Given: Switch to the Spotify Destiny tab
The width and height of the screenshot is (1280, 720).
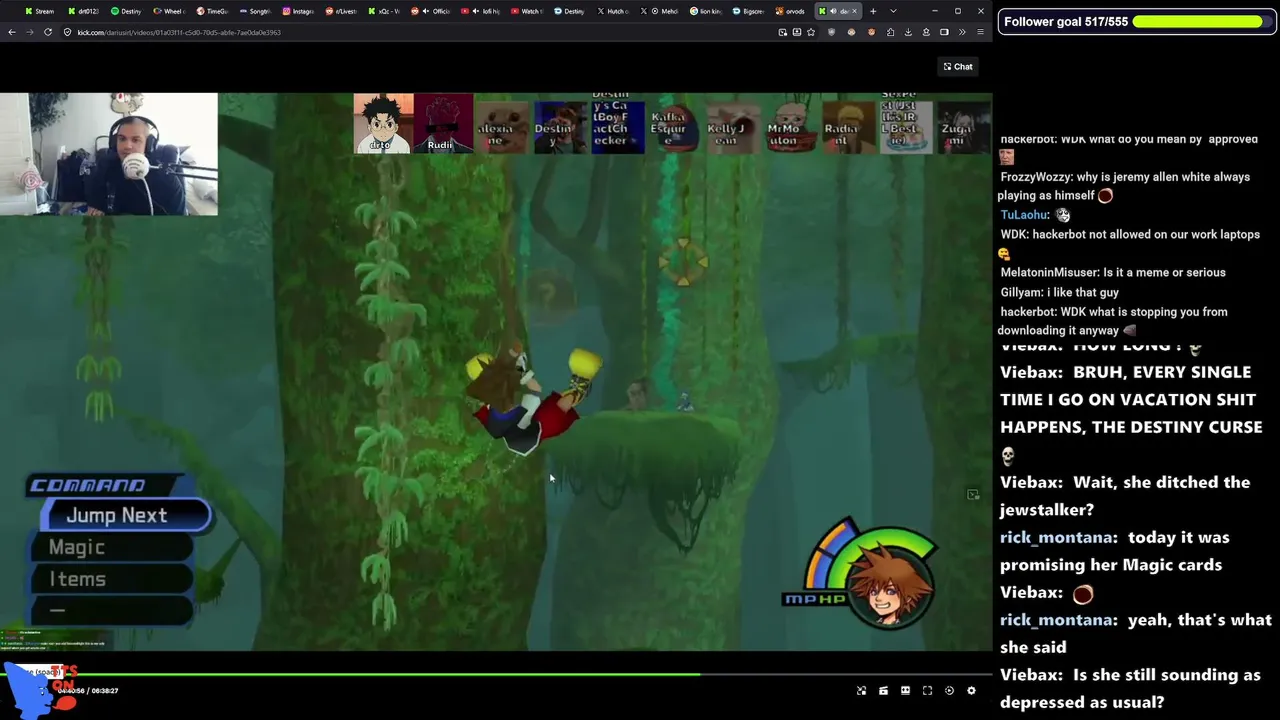Looking at the screenshot, I should (x=127, y=11).
